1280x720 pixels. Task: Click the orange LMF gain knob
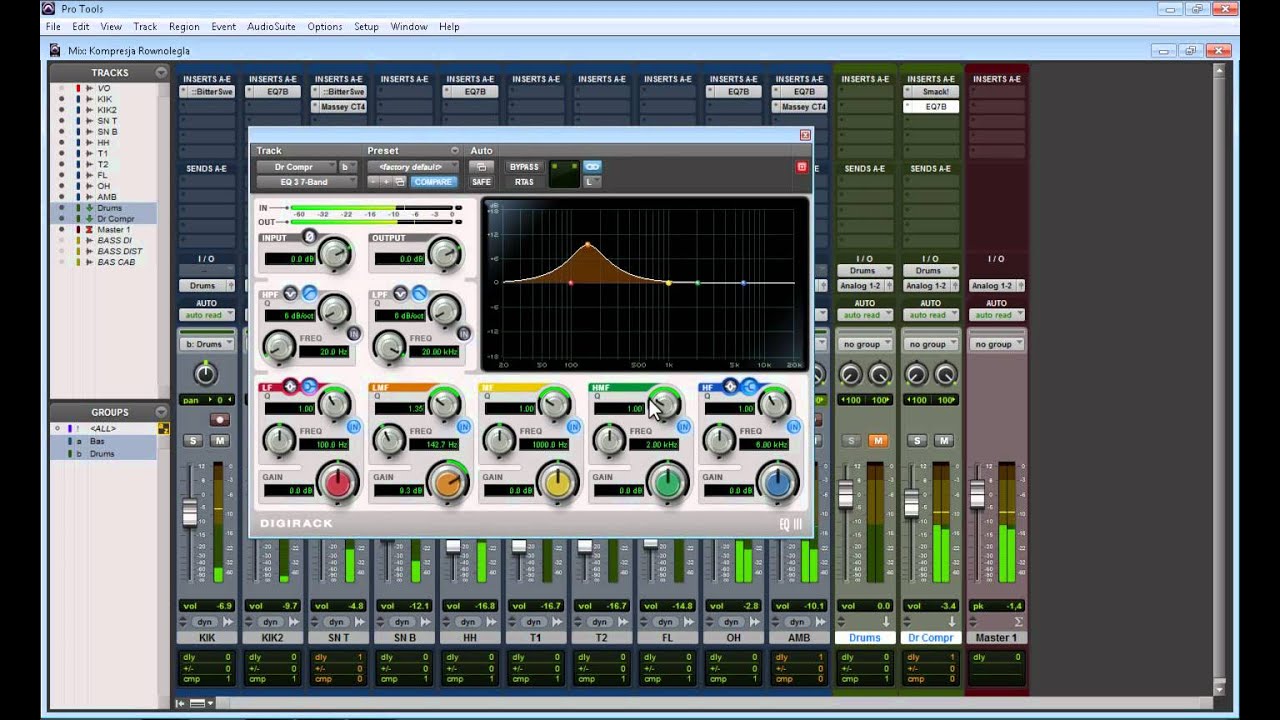point(448,483)
